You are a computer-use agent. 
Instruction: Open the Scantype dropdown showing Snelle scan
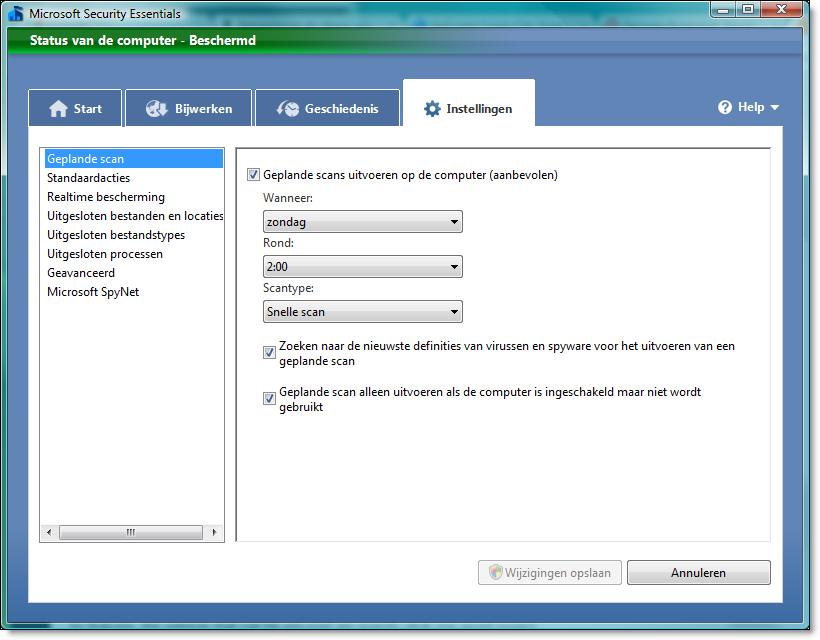point(362,312)
